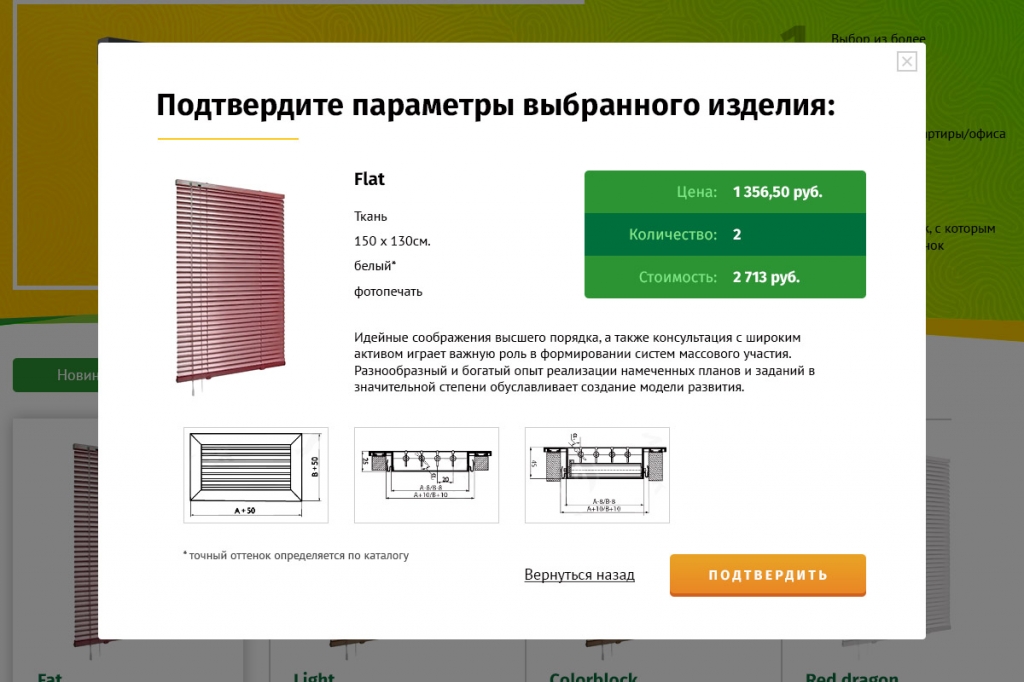The height and width of the screenshot is (682, 1024).
Task: Click the Стоимость: label
Action: [677, 277]
